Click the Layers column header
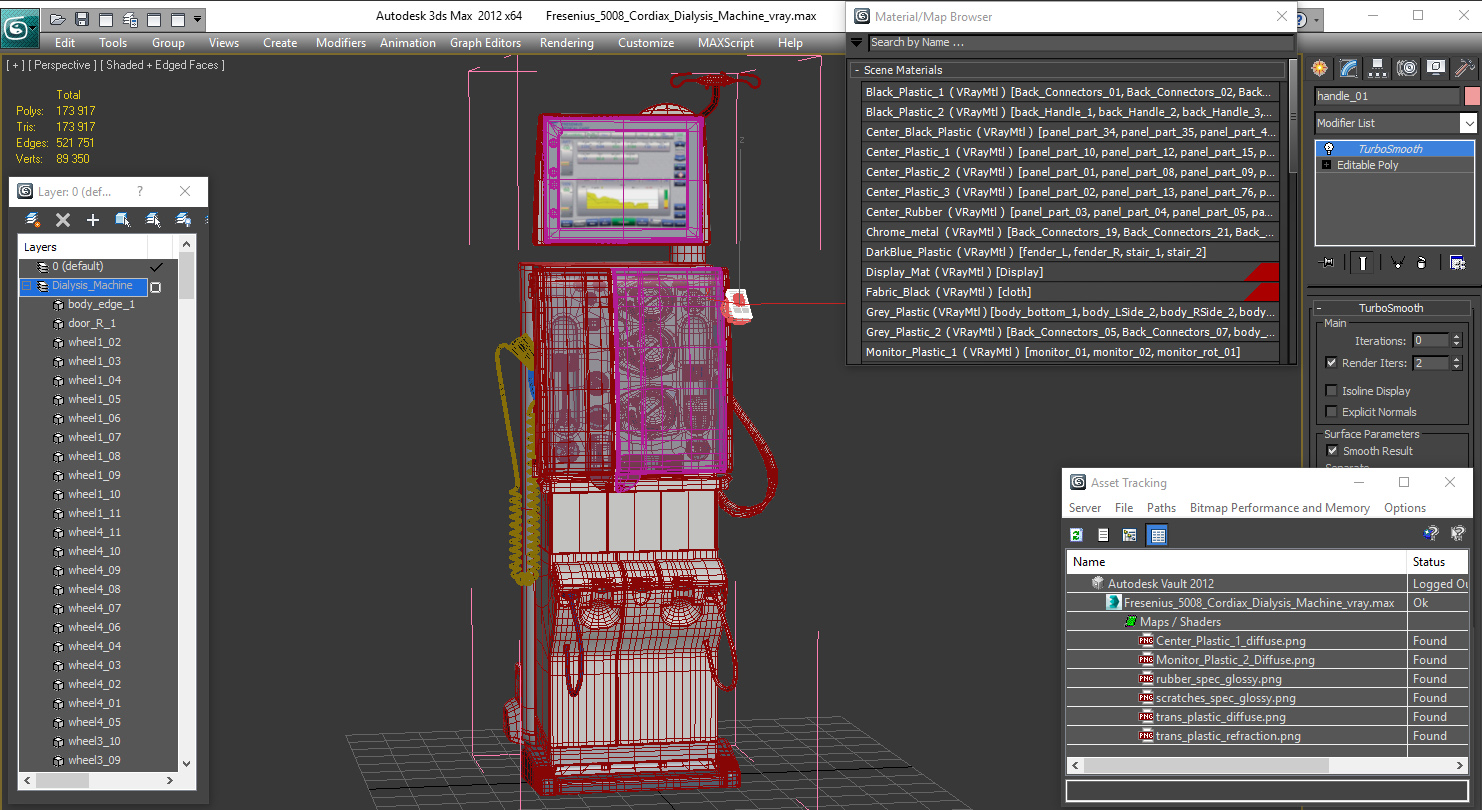Viewport: 1482px width, 810px height. (x=83, y=247)
